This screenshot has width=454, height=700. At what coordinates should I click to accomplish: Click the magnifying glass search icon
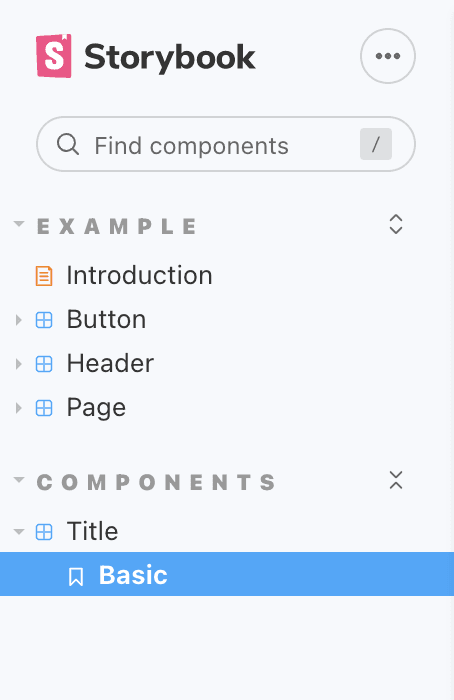(x=68, y=144)
